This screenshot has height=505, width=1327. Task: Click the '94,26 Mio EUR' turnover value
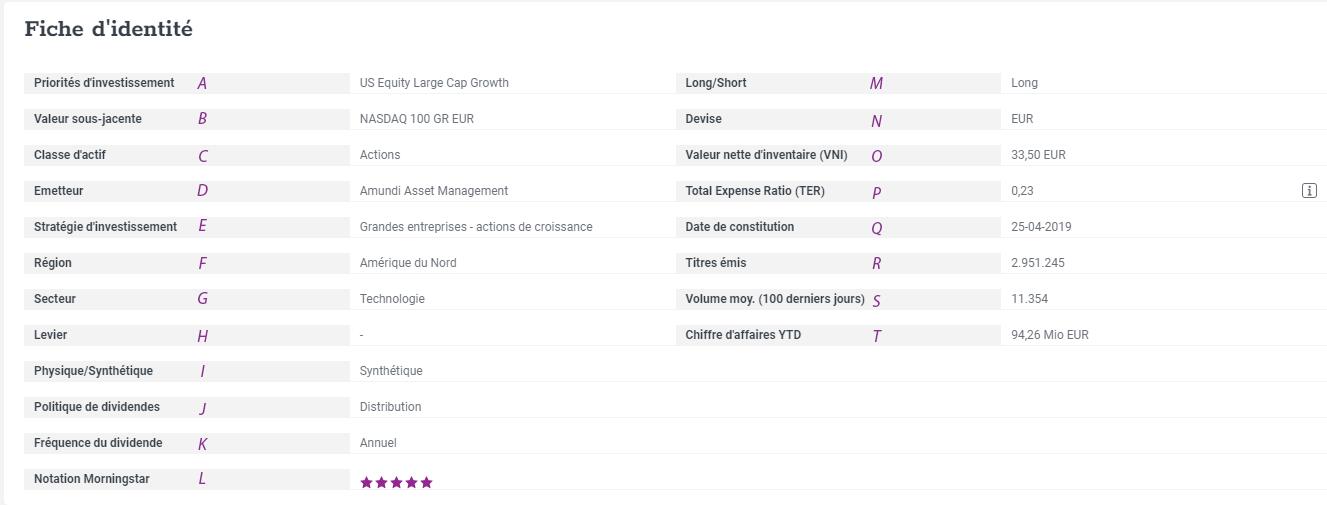pyautogui.click(x=1050, y=335)
